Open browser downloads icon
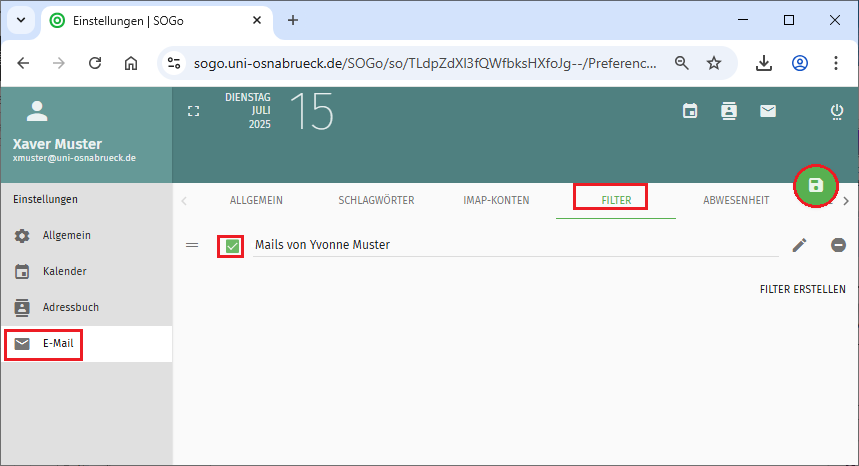 click(x=764, y=63)
